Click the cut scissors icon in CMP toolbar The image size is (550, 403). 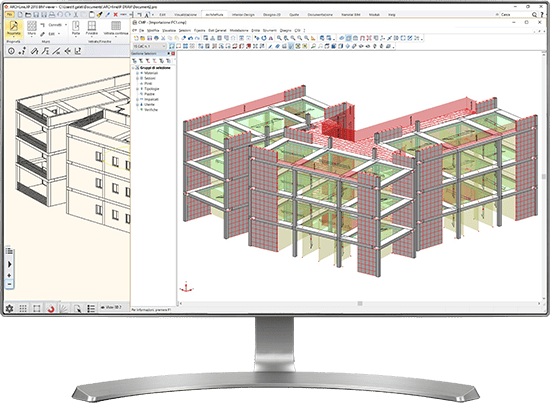pyautogui.click(x=163, y=38)
